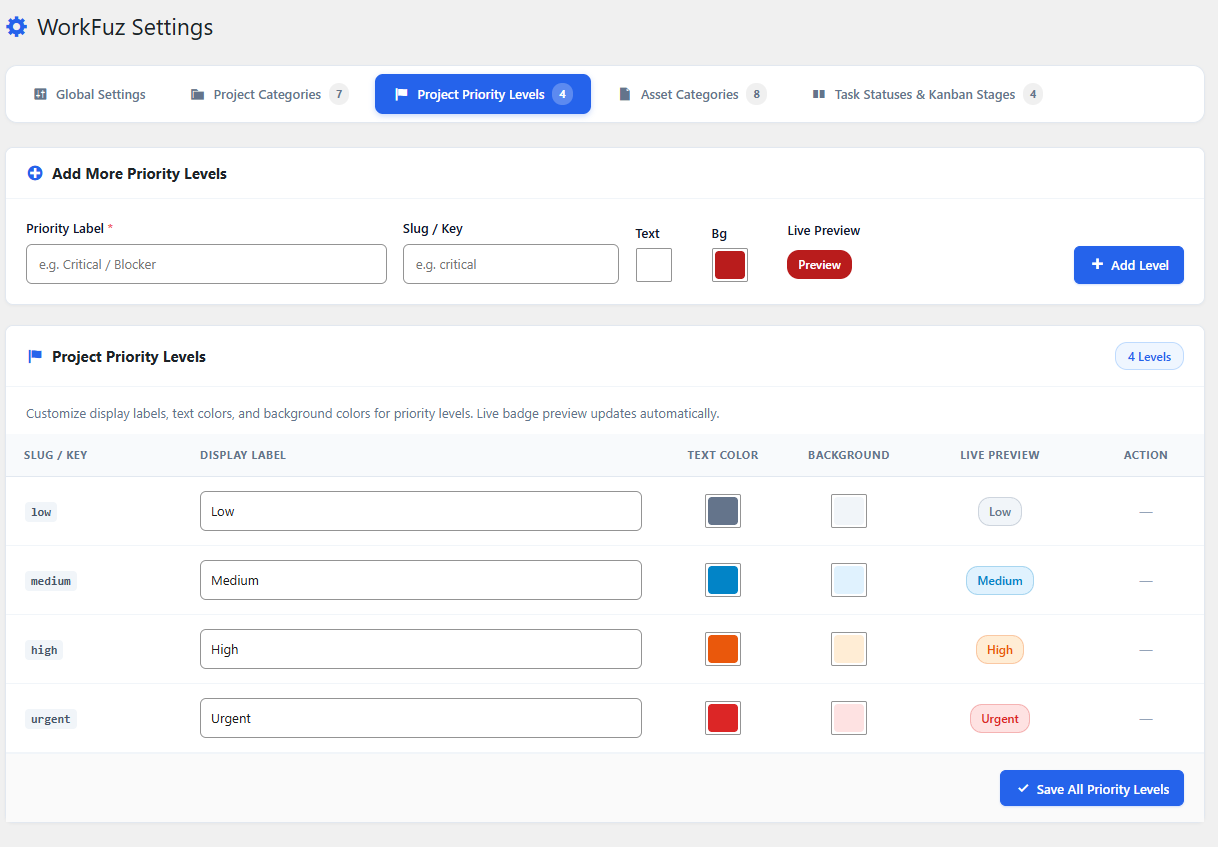Change the Urgent text color swatch
This screenshot has height=847, width=1218.
tap(723, 718)
